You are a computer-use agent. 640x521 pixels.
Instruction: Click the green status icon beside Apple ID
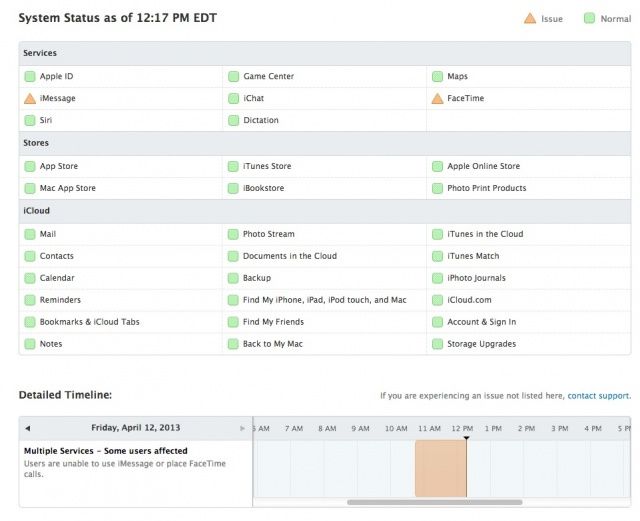[30, 76]
